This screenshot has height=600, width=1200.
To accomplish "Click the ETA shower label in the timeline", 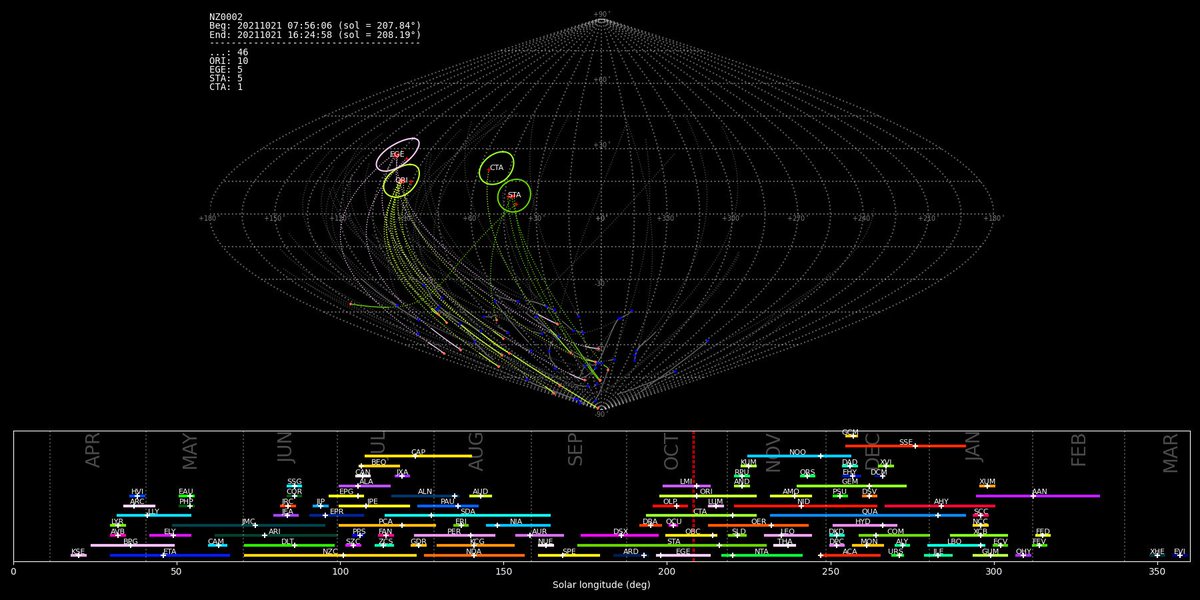I will click(170, 551).
